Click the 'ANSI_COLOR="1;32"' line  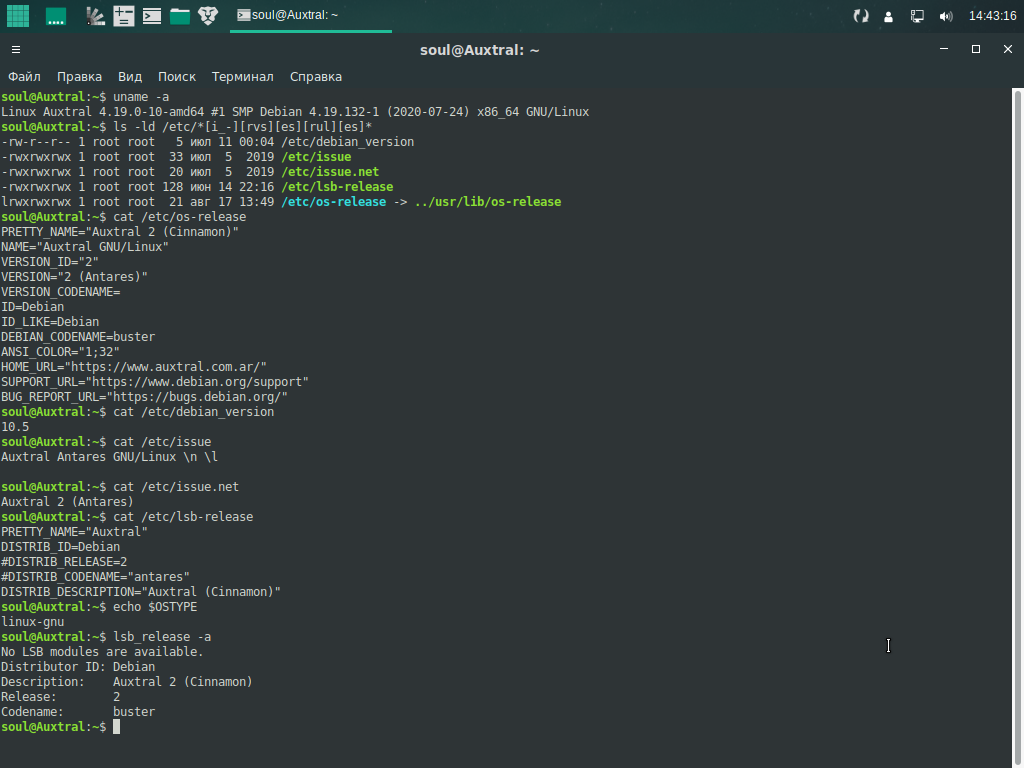click(60, 352)
